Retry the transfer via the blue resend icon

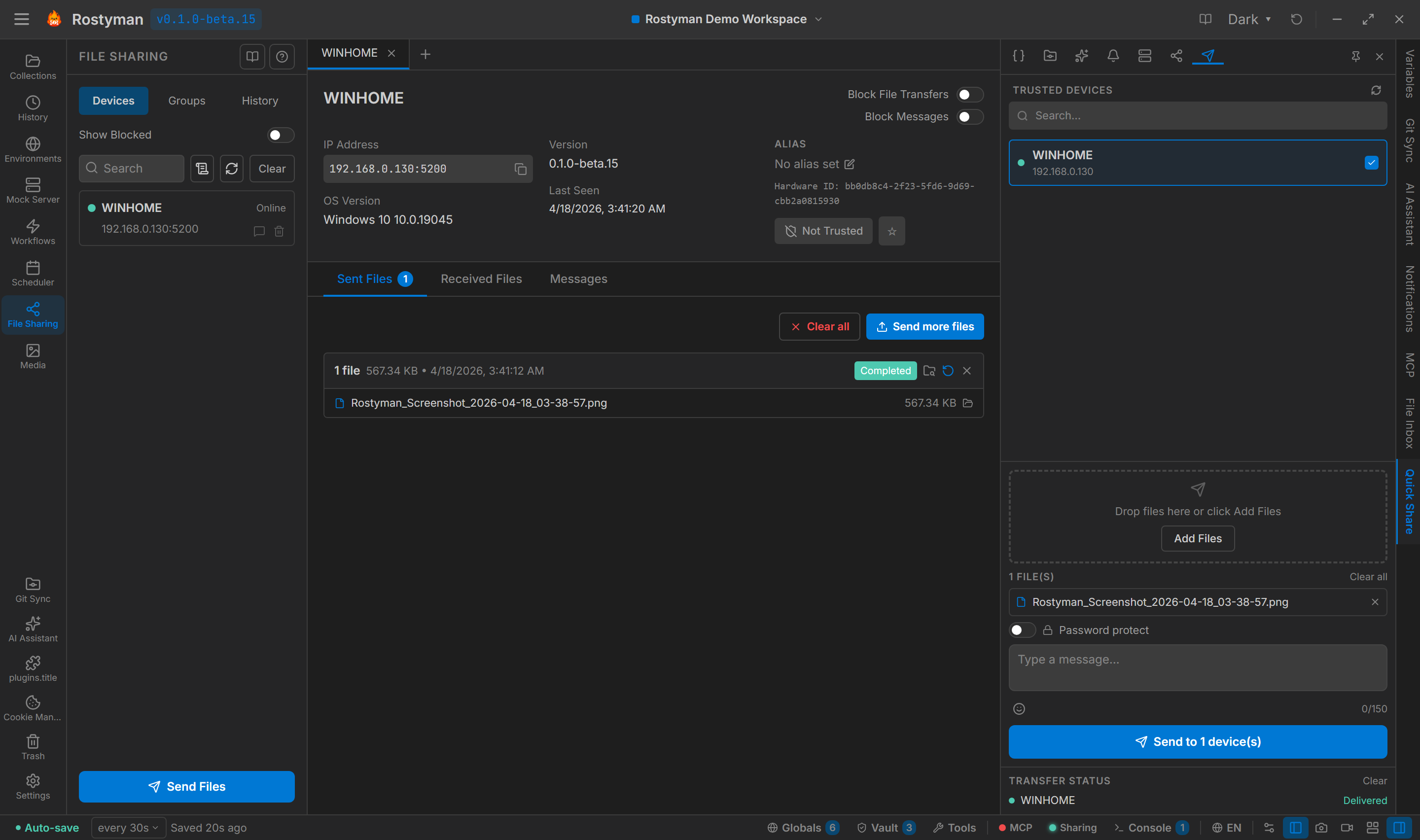pos(948,371)
